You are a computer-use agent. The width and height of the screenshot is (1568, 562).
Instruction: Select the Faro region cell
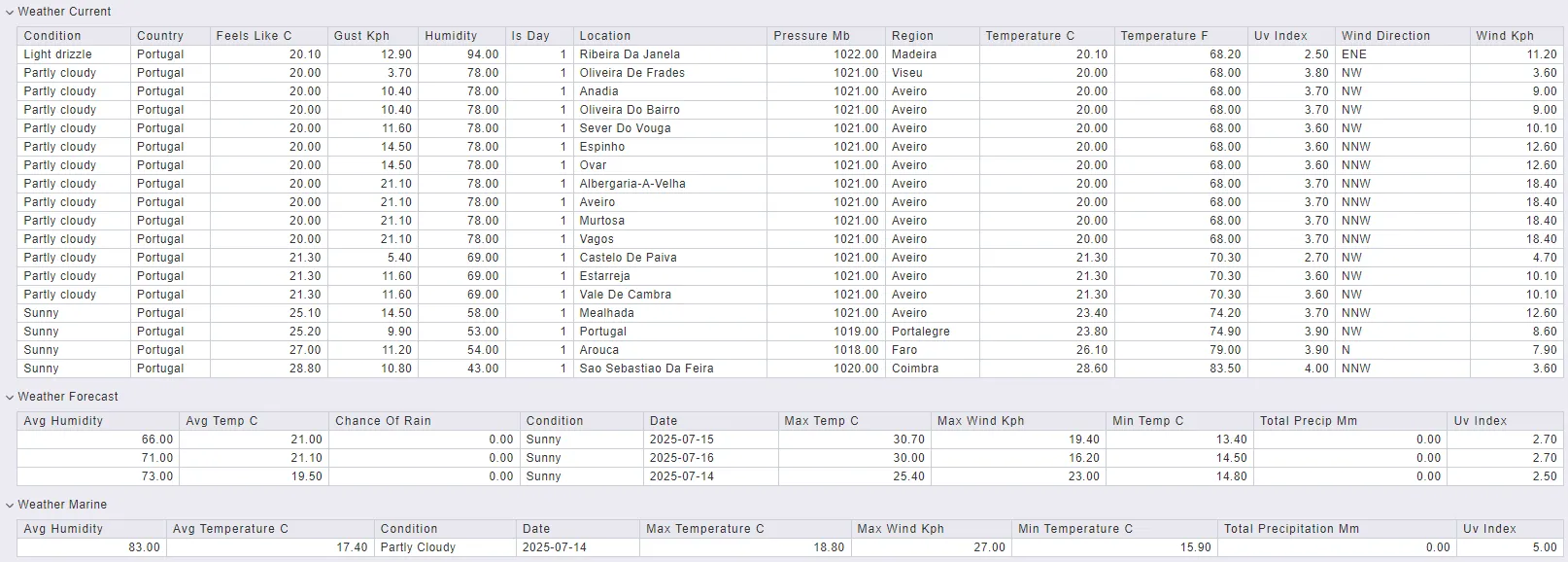933,350
